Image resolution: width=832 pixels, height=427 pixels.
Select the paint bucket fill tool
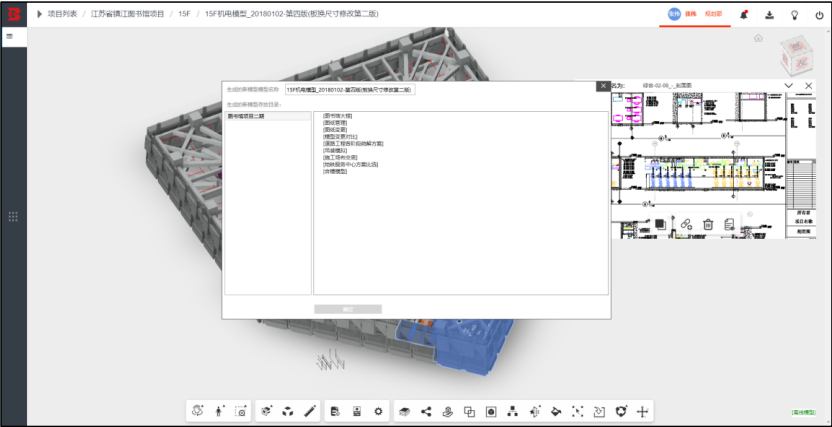coord(556,411)
